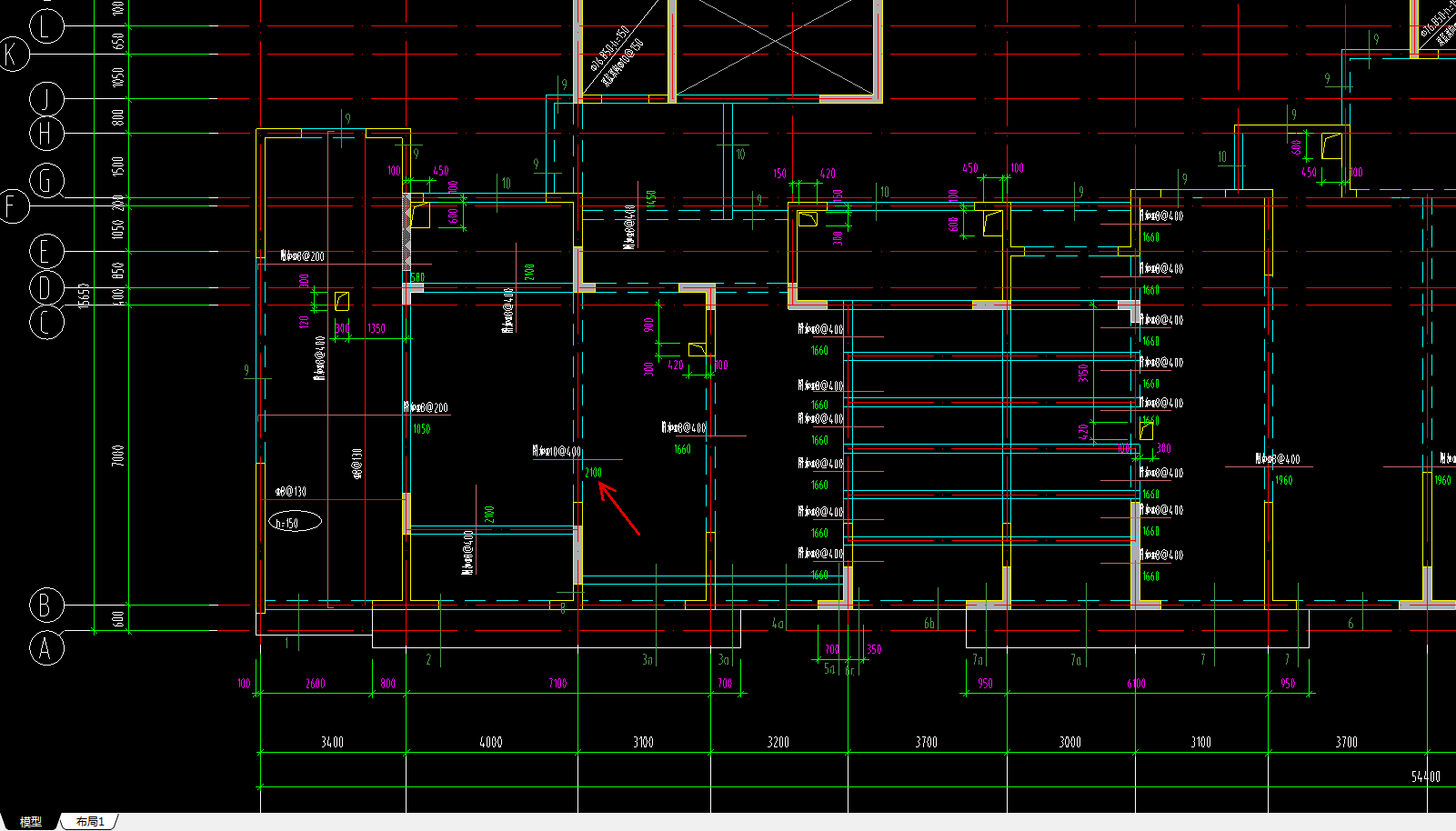
Task: Select the 54400 overall dimension text
Action: tap(1426, 776)
